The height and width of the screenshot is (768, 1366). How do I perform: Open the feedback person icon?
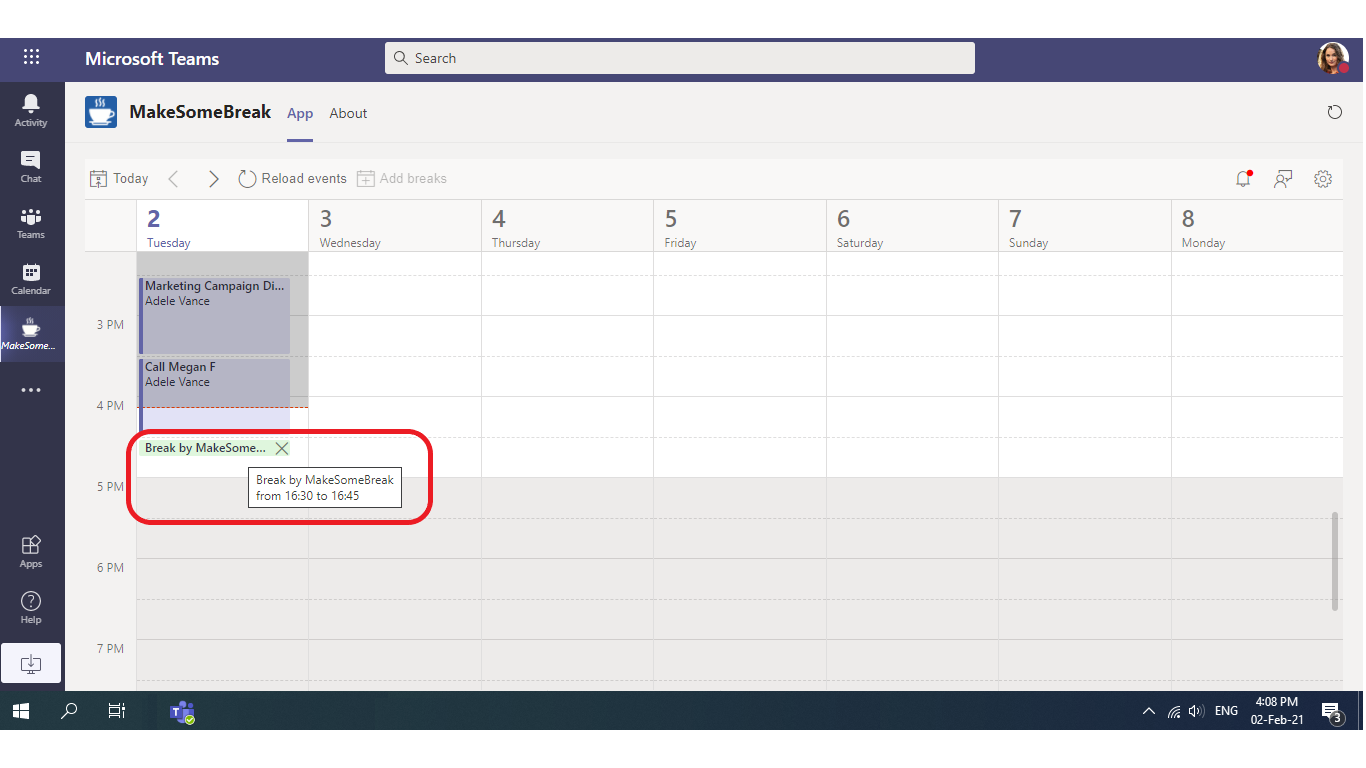[x=1283, y=179]
